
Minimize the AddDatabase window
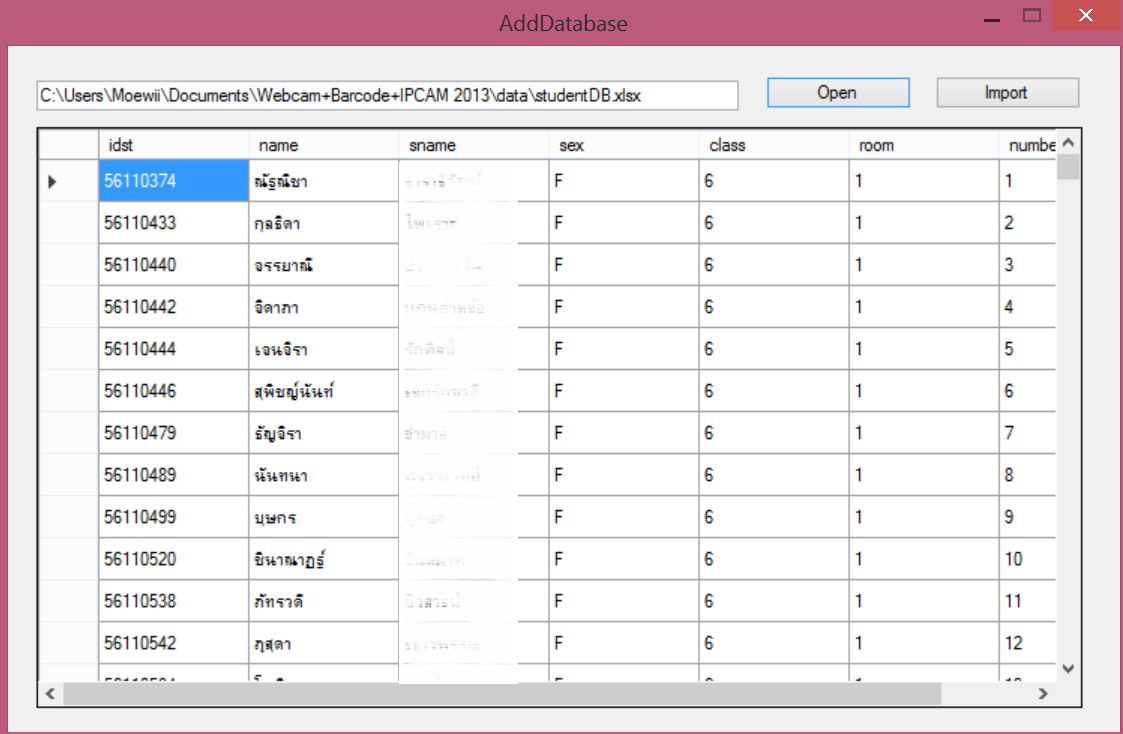(991, 18)
